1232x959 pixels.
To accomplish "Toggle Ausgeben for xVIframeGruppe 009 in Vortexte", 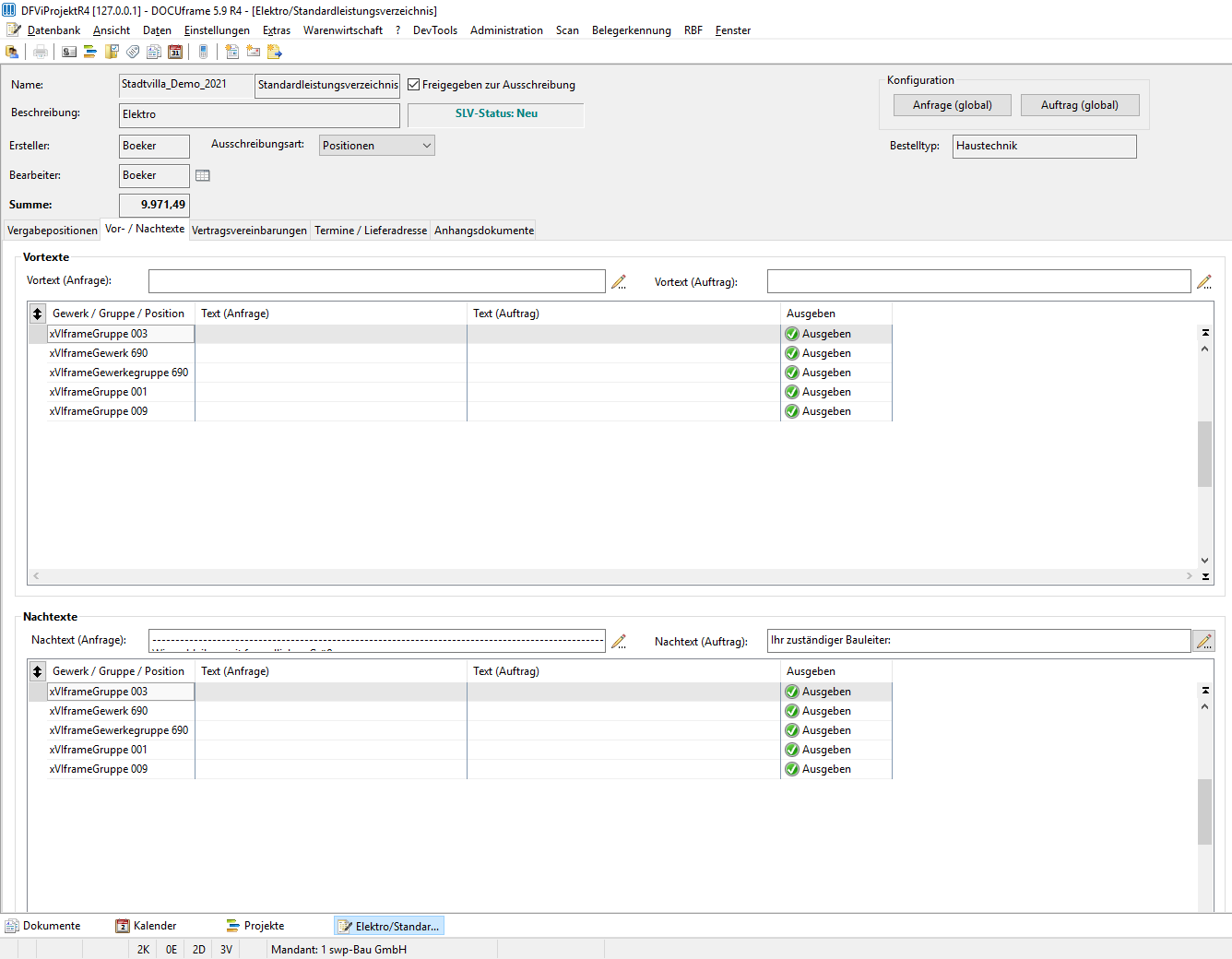I will 792,411.
